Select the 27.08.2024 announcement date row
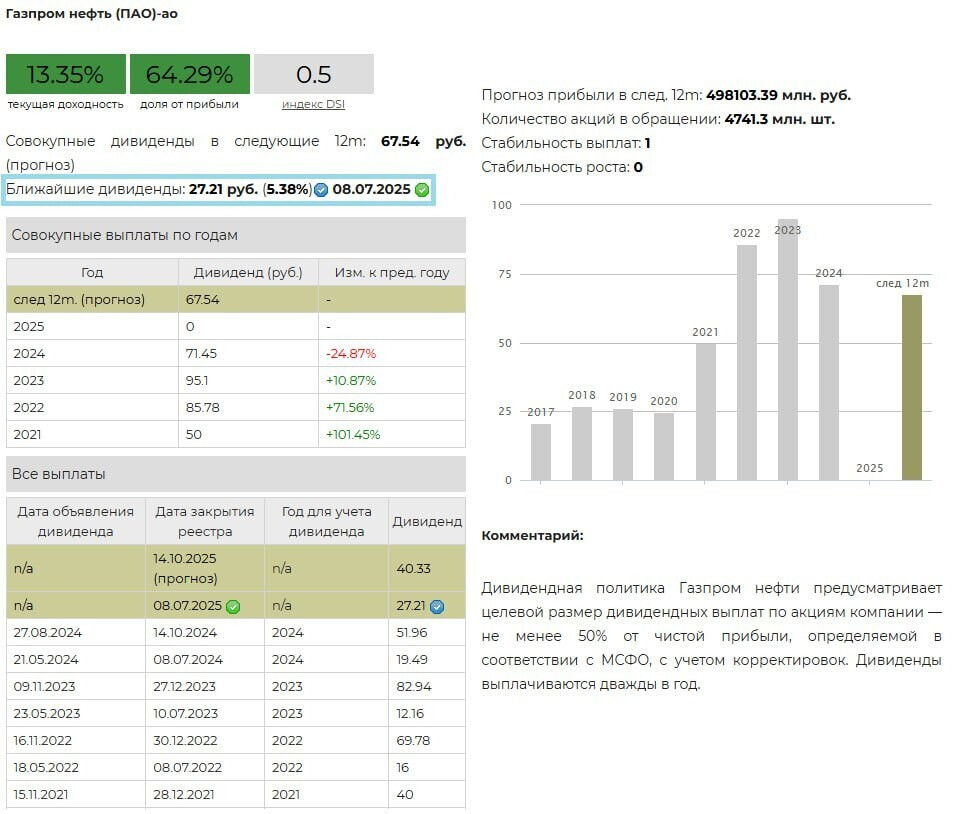The height and width of the screenshot is (814, 957). pyautogui.click(x=46, y=632)
